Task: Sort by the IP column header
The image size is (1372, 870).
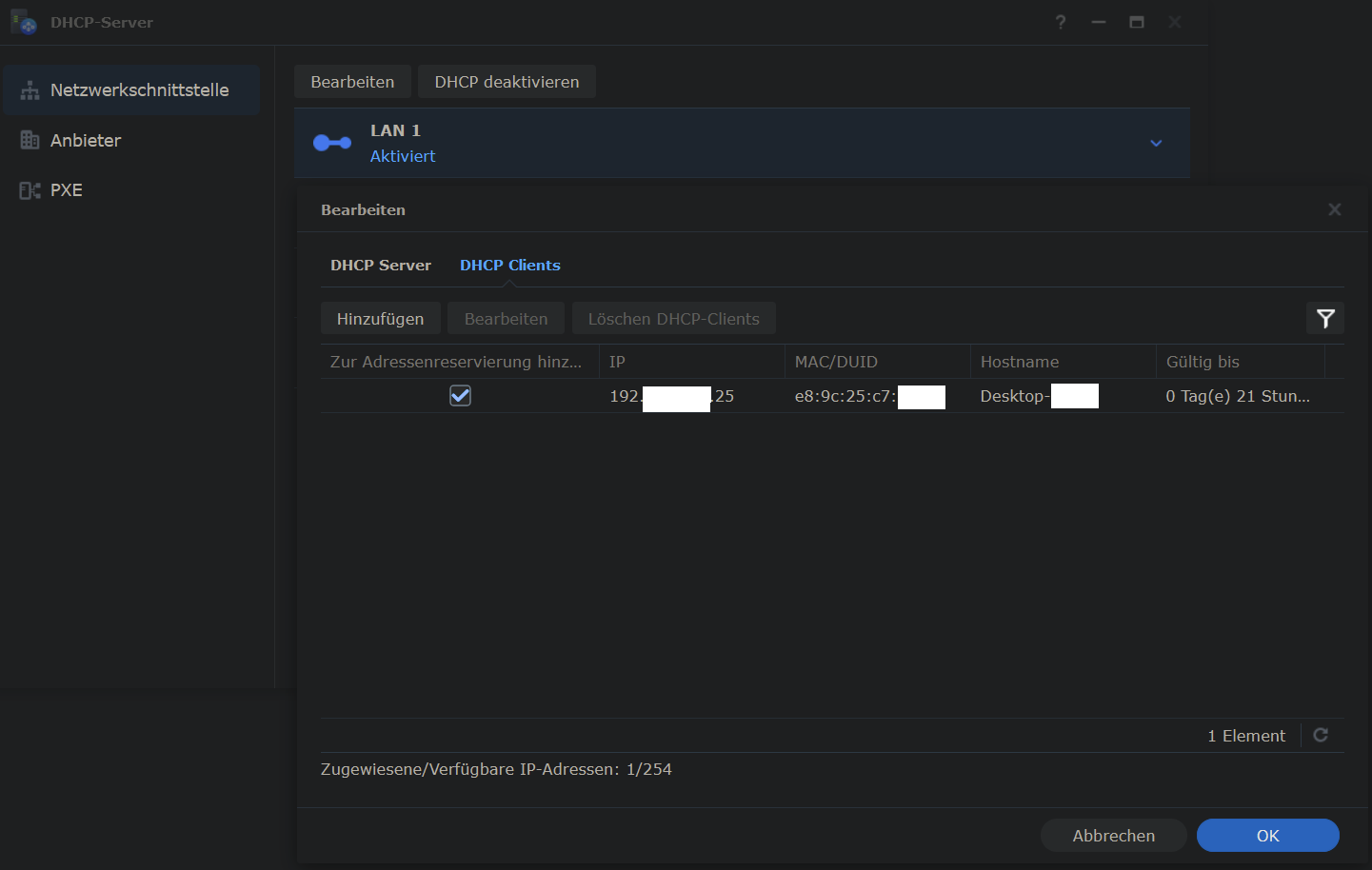Action: pyautogui.click(x=691, y=362)
